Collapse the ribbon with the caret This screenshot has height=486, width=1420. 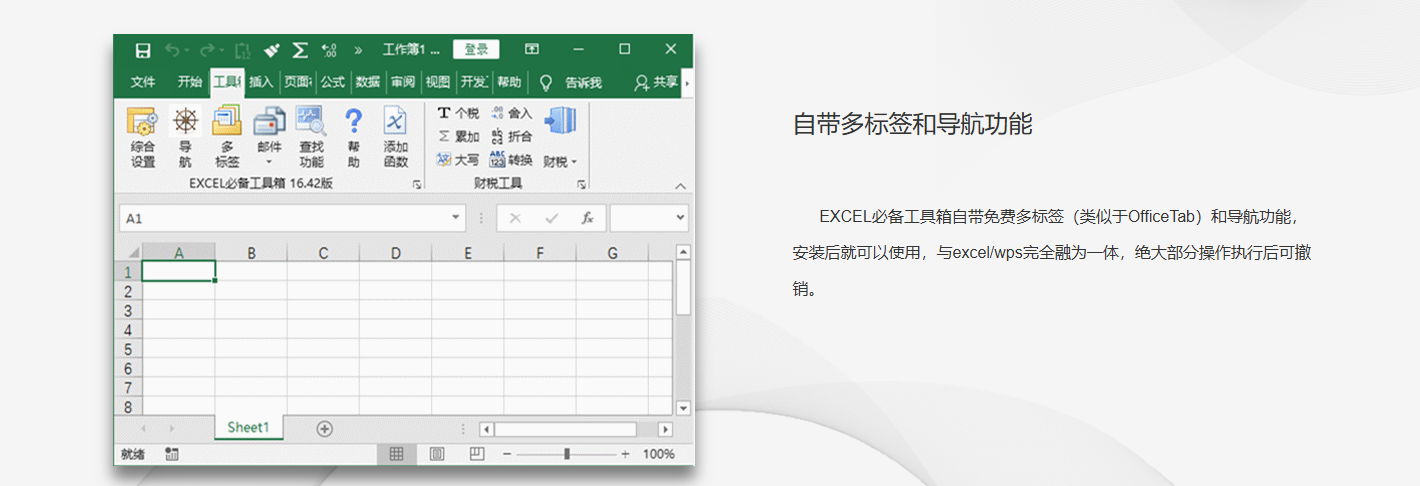click(x=680, y=186)
